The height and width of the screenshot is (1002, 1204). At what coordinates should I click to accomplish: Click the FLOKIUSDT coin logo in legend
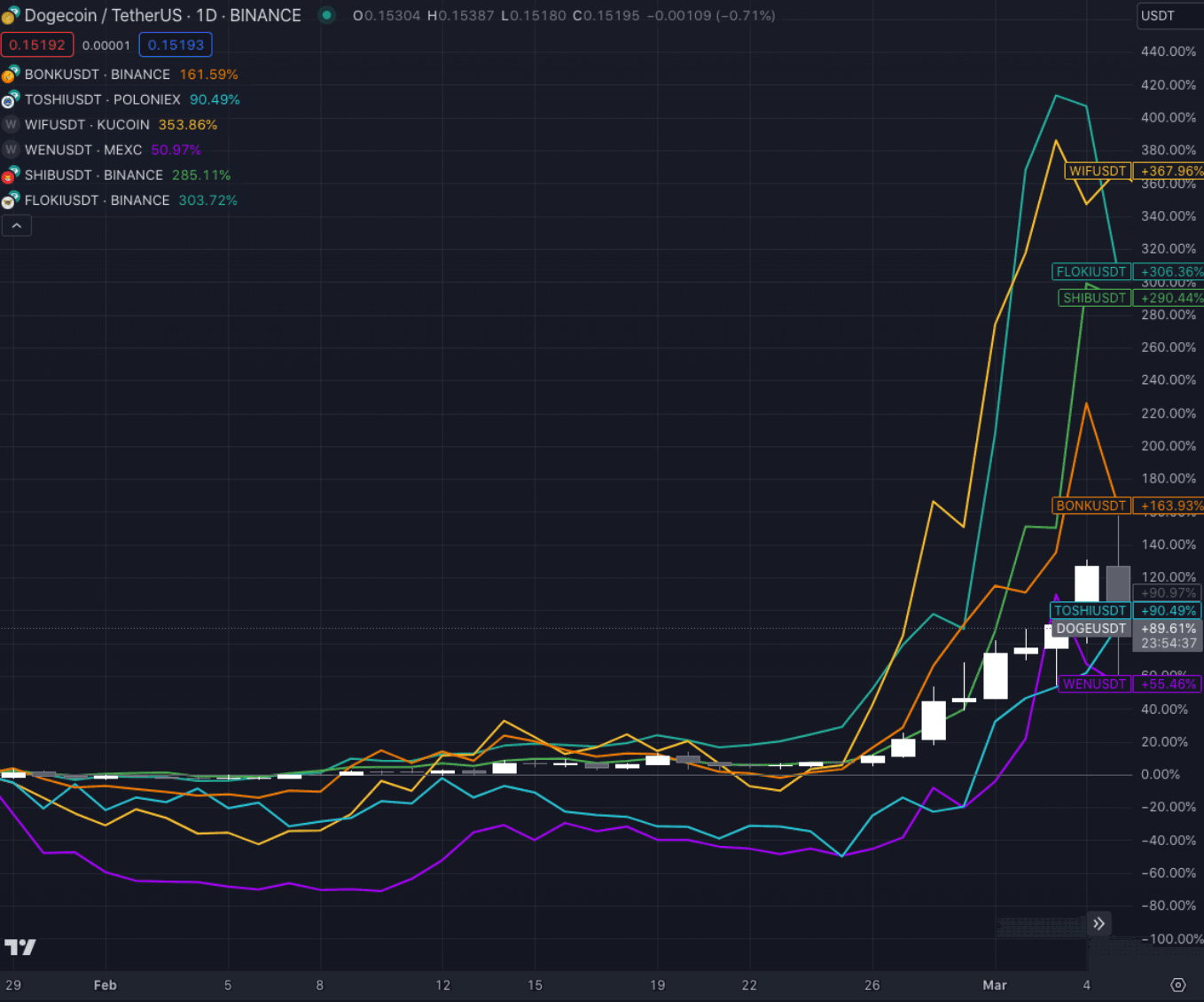point(11,200)
